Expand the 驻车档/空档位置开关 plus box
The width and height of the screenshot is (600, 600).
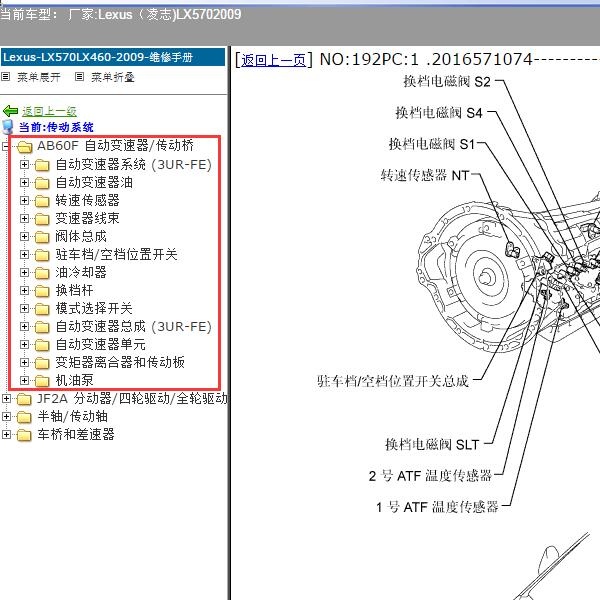[x=24, y=254]
